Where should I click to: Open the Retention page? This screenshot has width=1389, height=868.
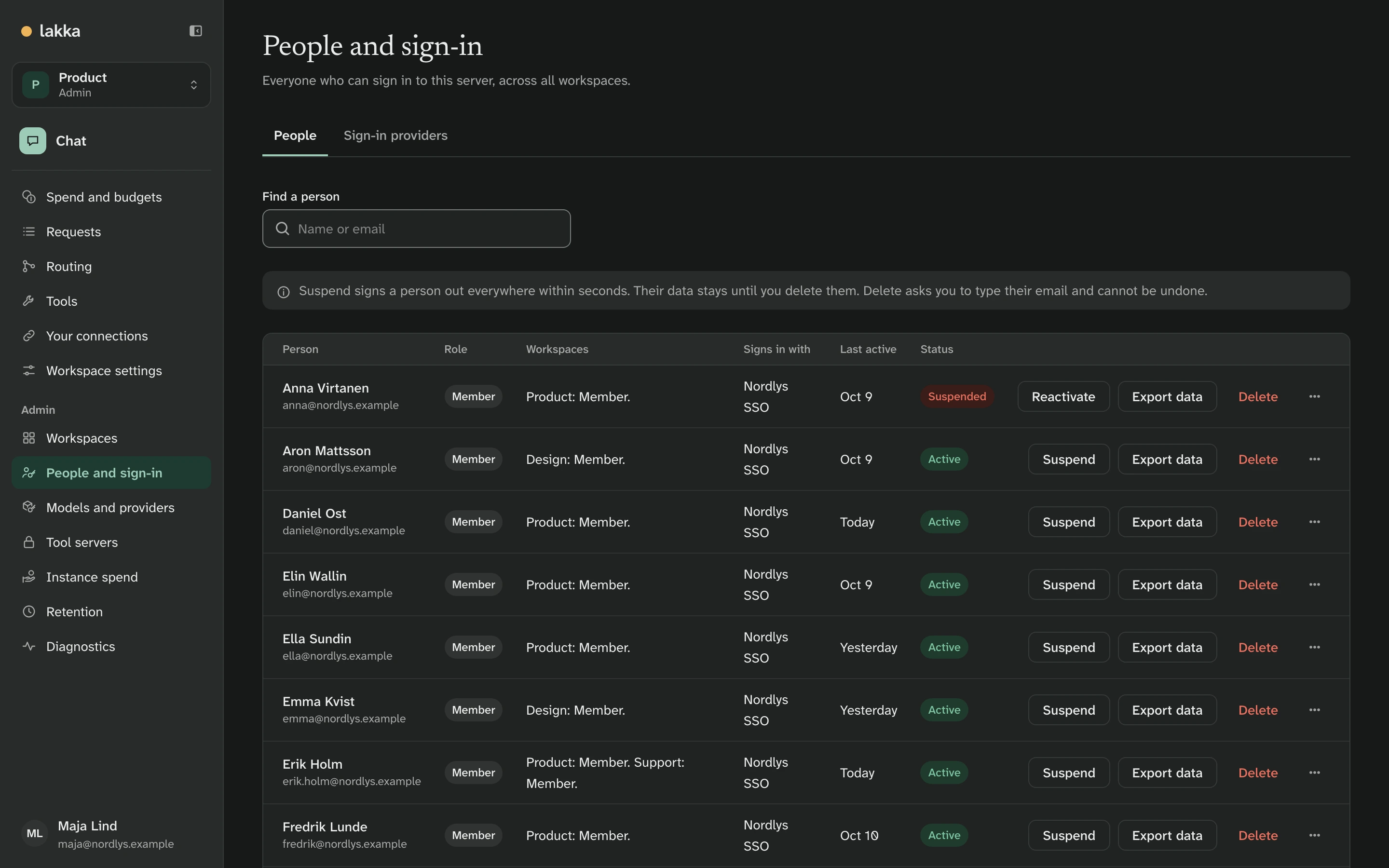point(111,612)
